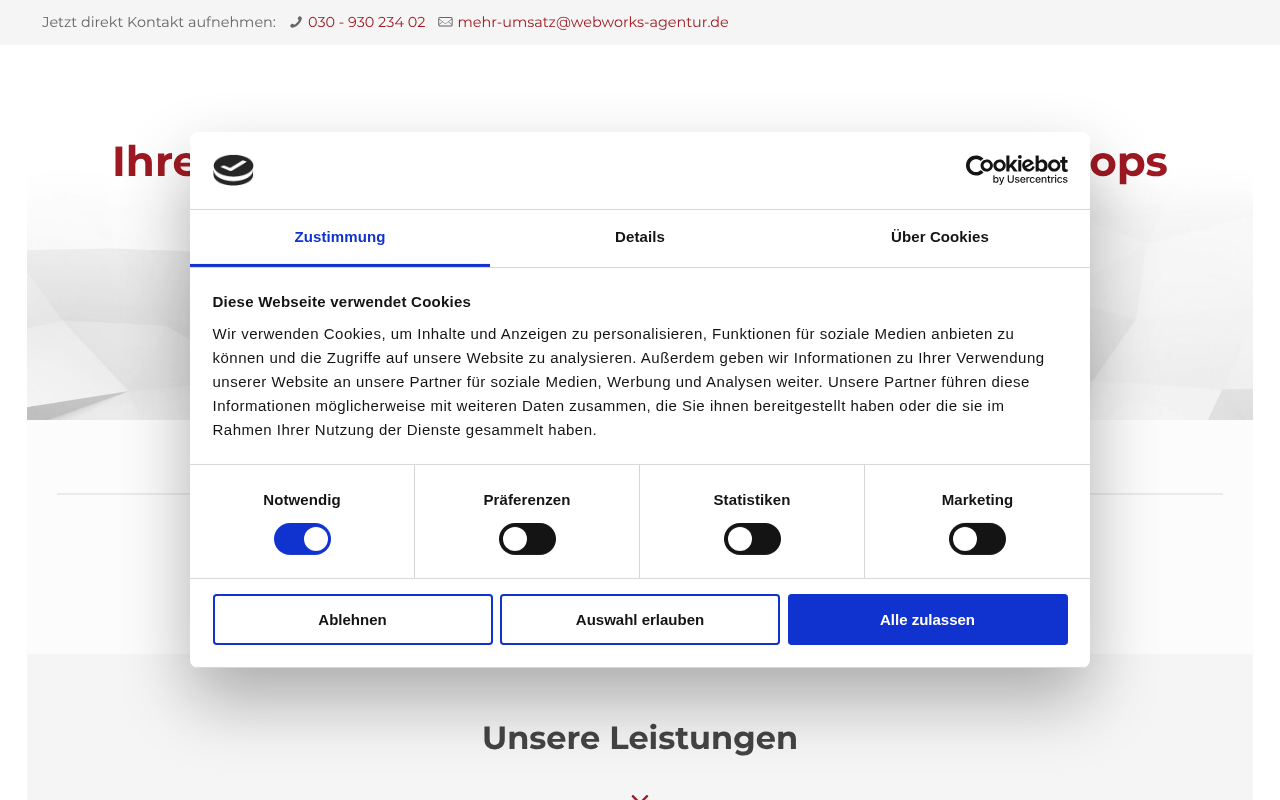This screenshot has width=1280, height=800.
Task: Toggle the Notwendig cookie switch
Action: pos(302,539)
